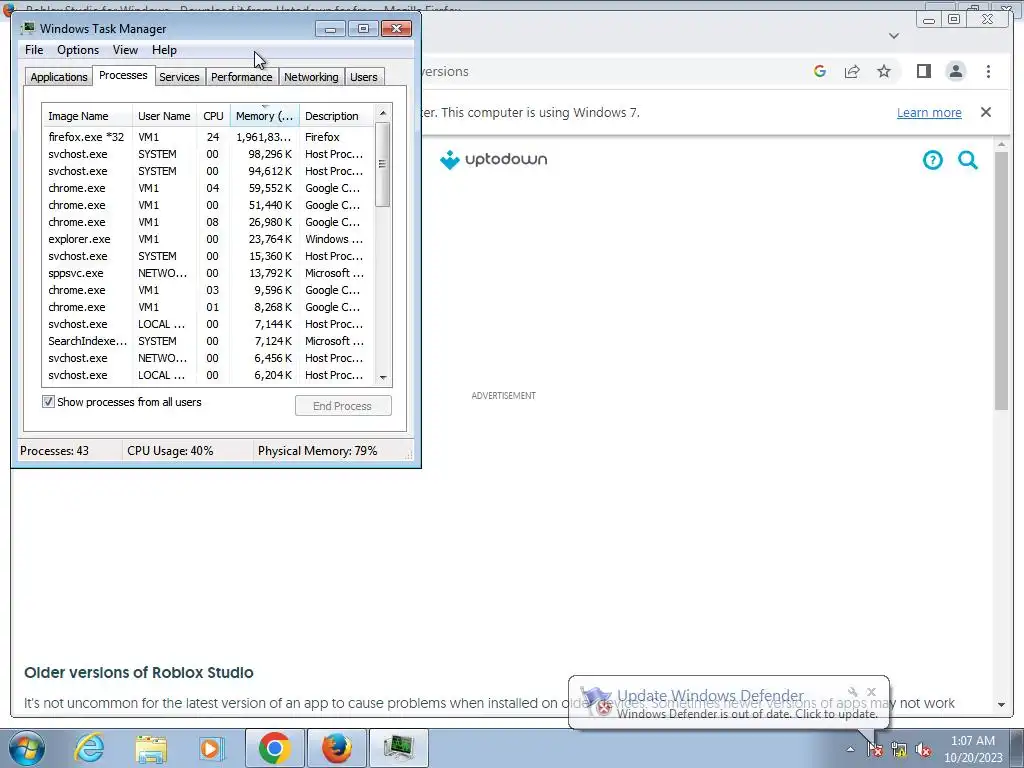Click the Task Manager taskbar button
The height and width of the screenshot is (768, 1024).
(x=399, y=748)
